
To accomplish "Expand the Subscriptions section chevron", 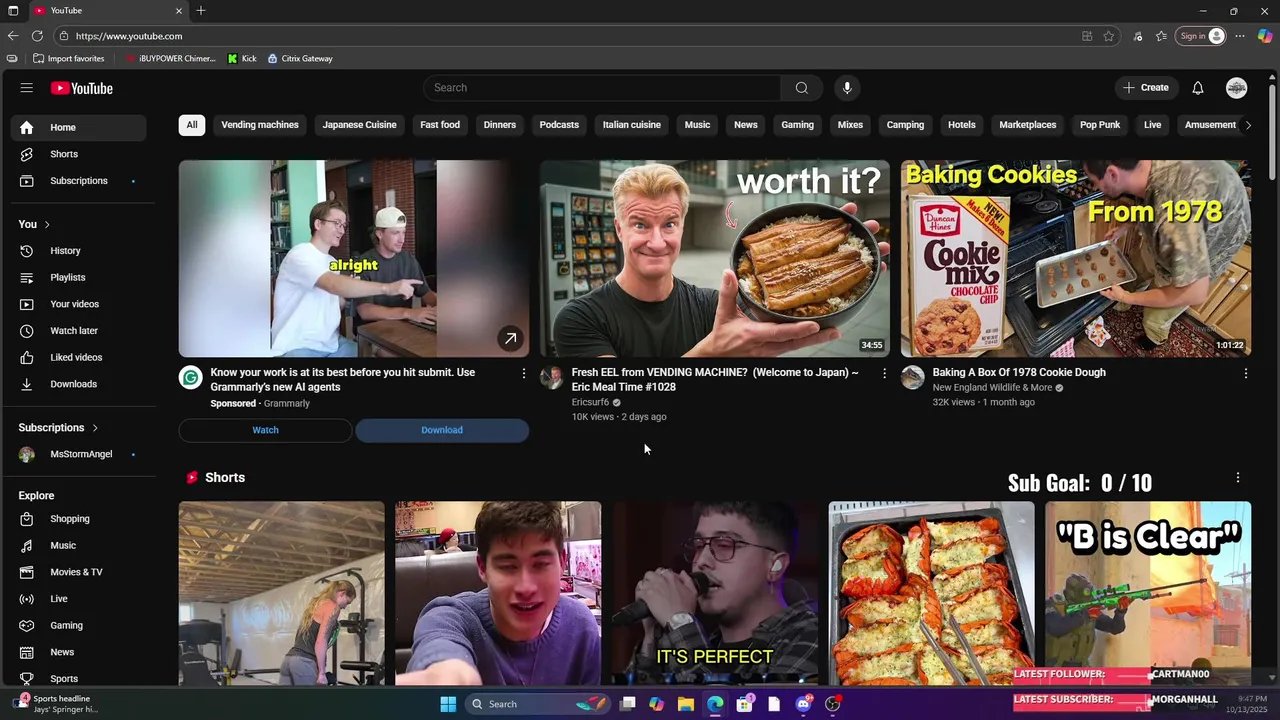I will click(x=95, y=428).
